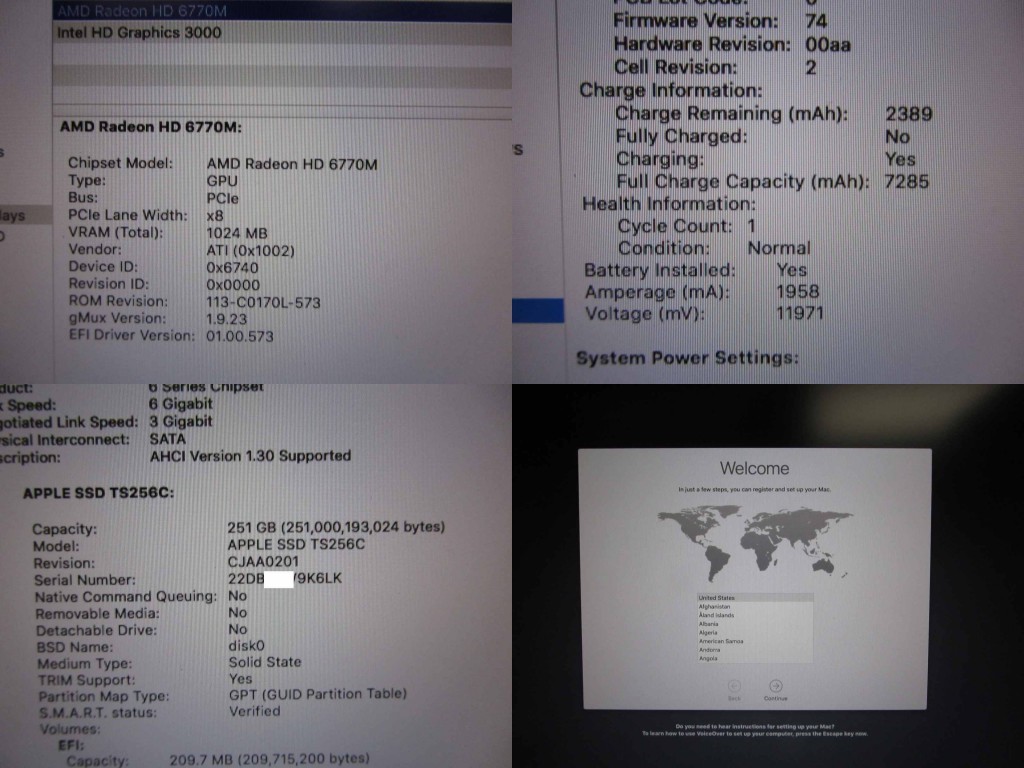Viewport: 1024px width, 768px height.
Task: Click the Continue arrow icon on Welcome screen
Action: [x=775, y=686]
